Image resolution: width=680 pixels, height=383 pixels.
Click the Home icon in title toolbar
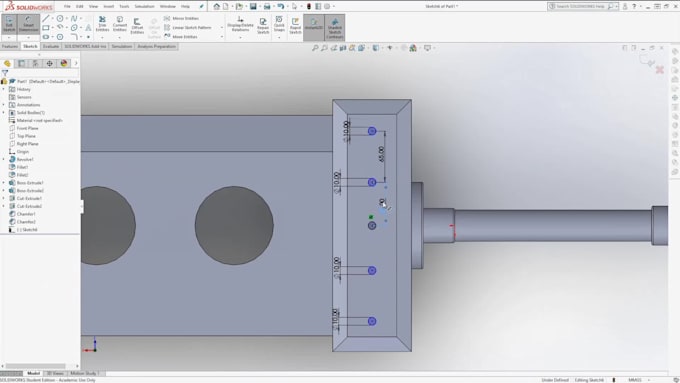coord(216,6)
